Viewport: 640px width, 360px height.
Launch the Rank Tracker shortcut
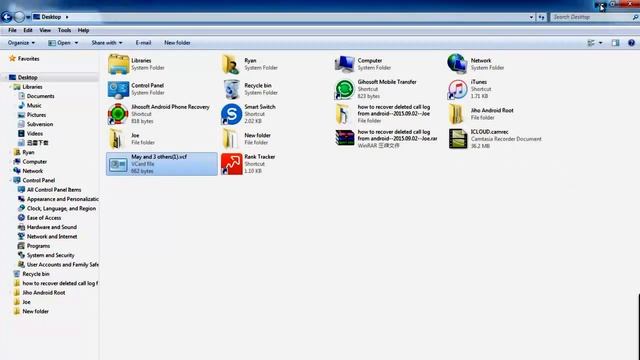point(231,164)
